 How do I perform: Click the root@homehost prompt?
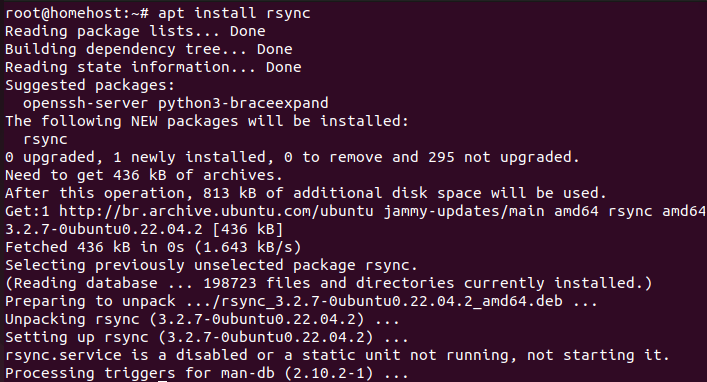[77, 13]
